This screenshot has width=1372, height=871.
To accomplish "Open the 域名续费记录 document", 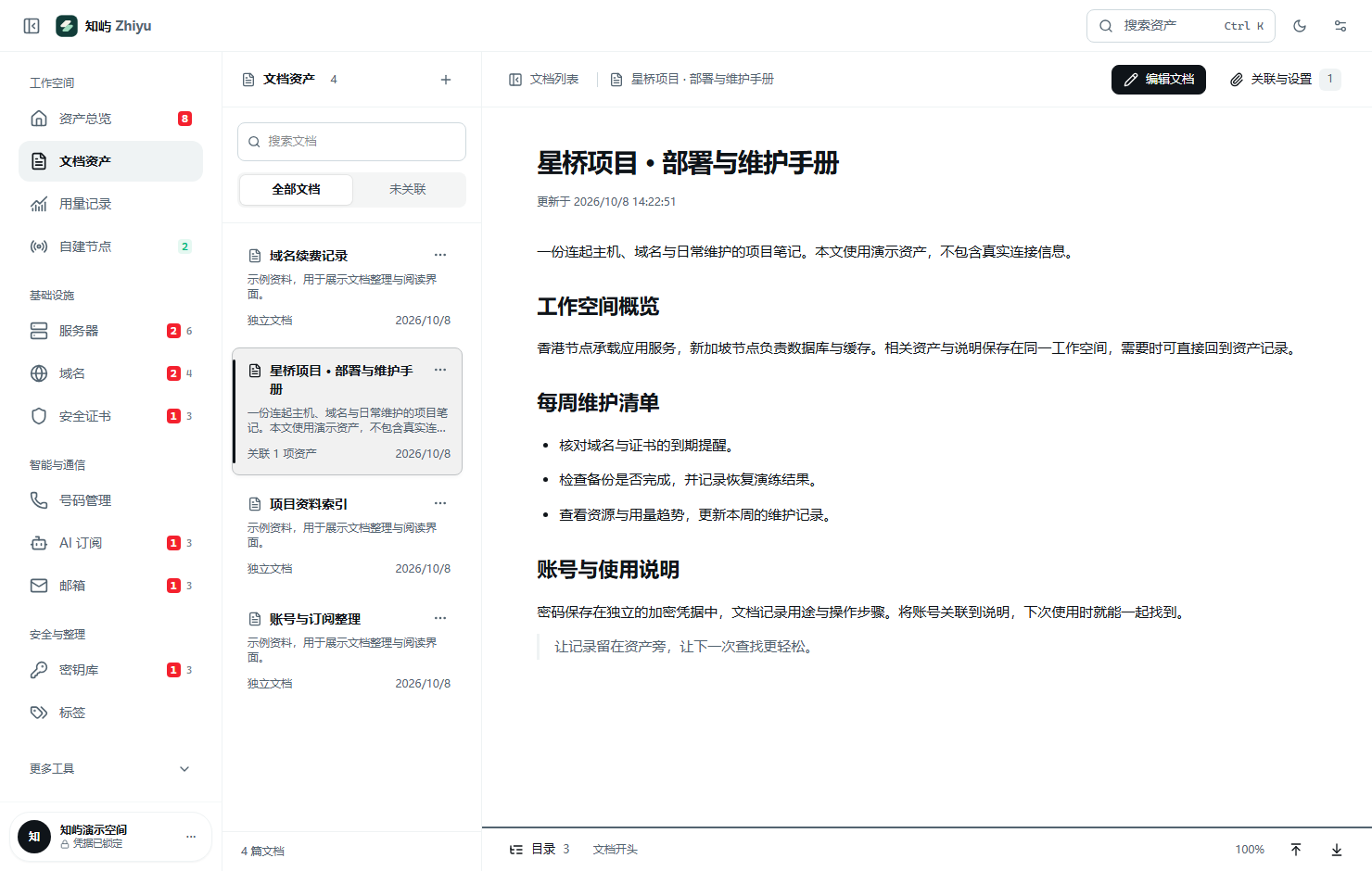I will click(347, 286).
